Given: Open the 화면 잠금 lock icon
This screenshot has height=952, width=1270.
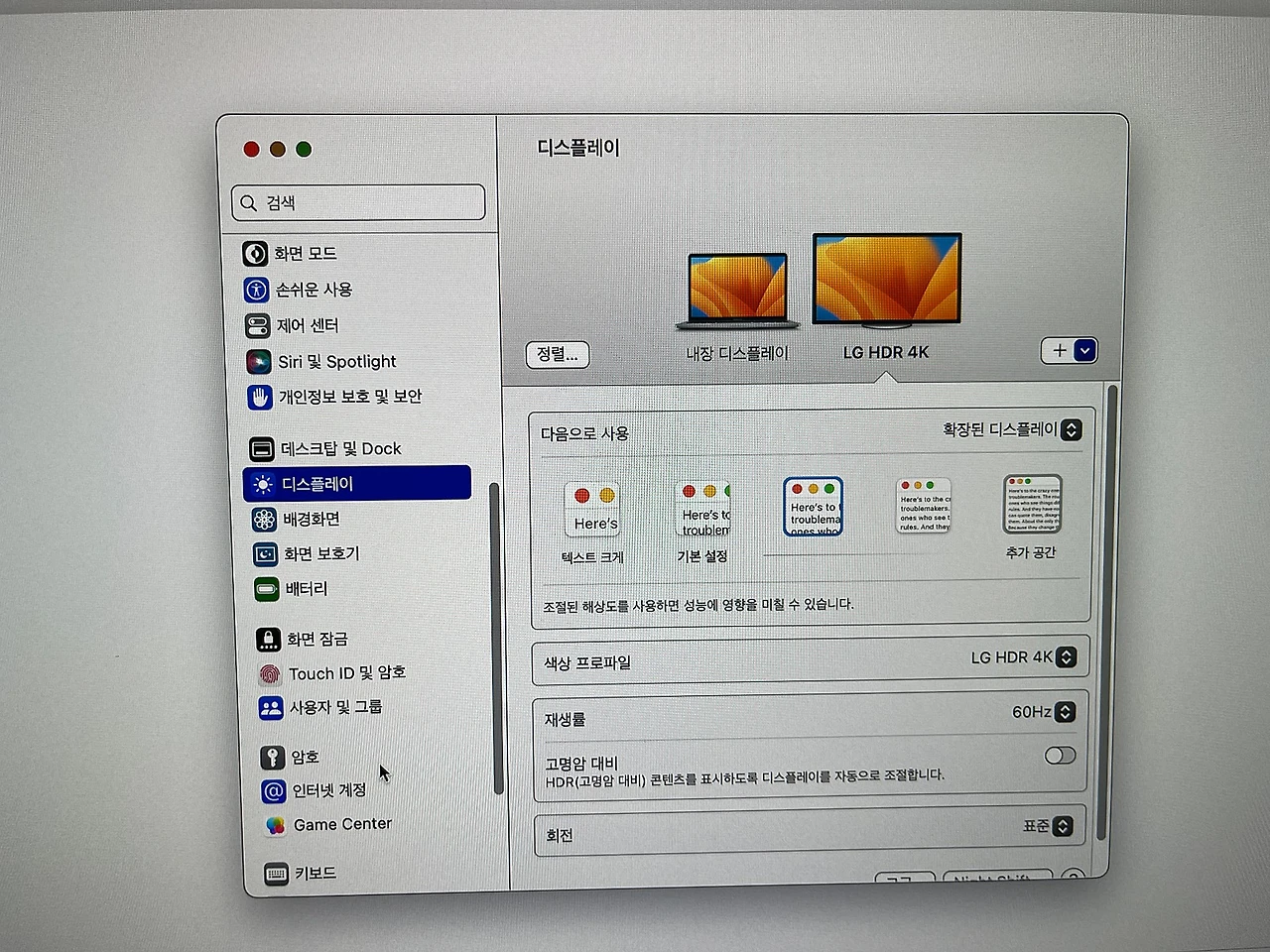Looking at the screenshot, I should tap(269, 640).
